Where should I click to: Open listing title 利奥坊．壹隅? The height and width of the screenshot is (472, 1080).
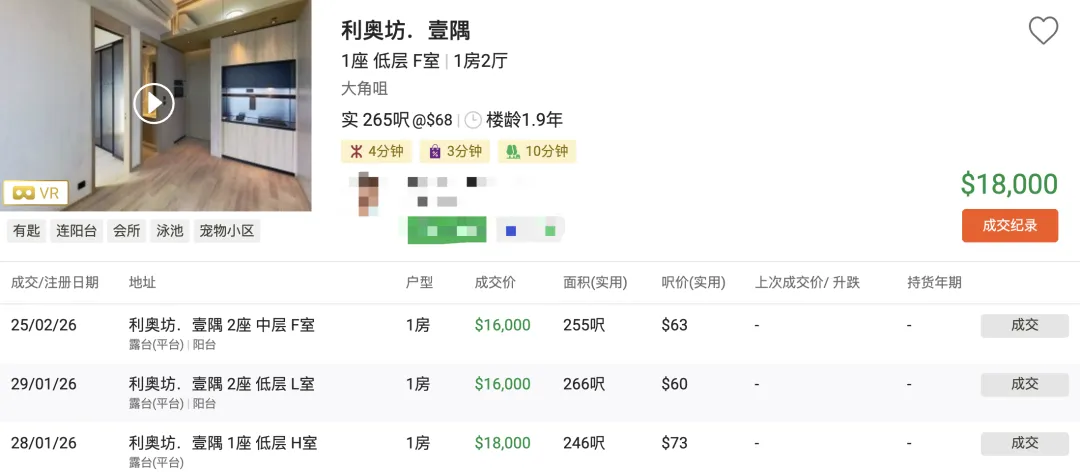pos(405,30)
